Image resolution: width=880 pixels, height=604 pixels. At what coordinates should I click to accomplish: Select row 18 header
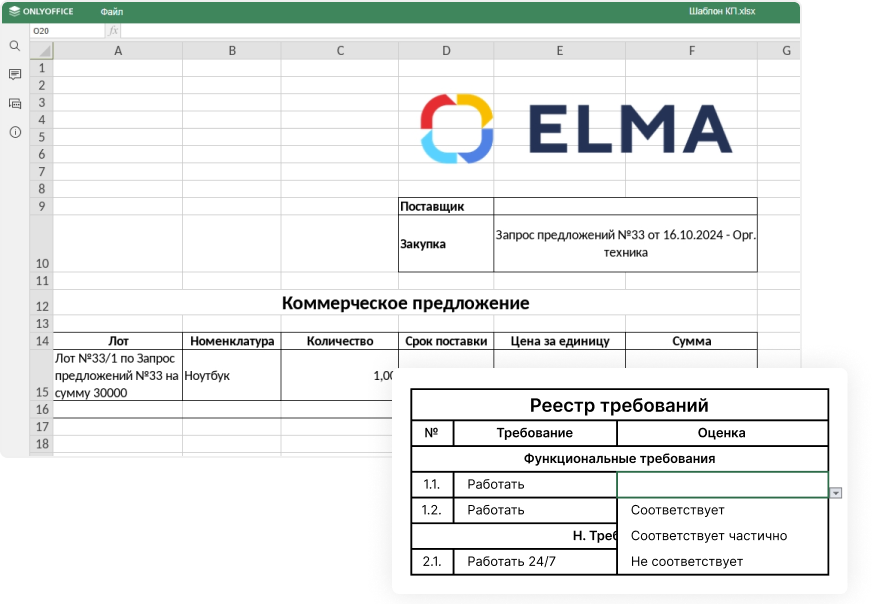(42, 443)
